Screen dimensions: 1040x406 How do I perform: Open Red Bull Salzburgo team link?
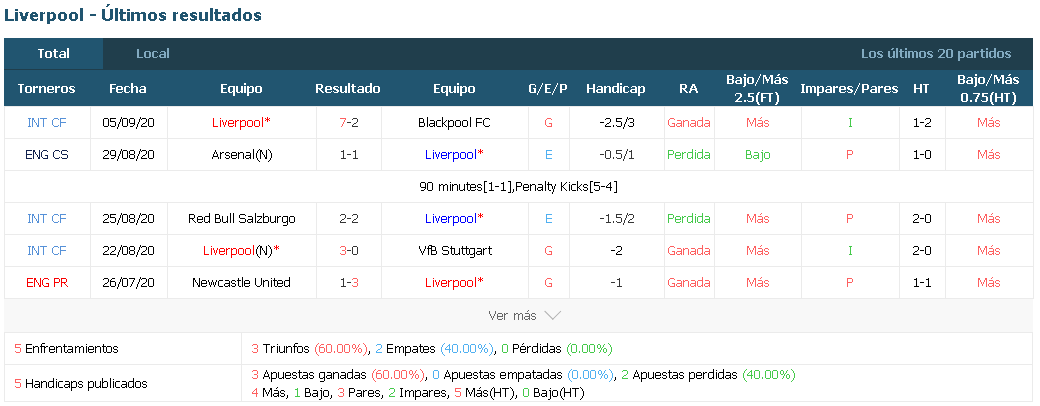pos(241,218)
